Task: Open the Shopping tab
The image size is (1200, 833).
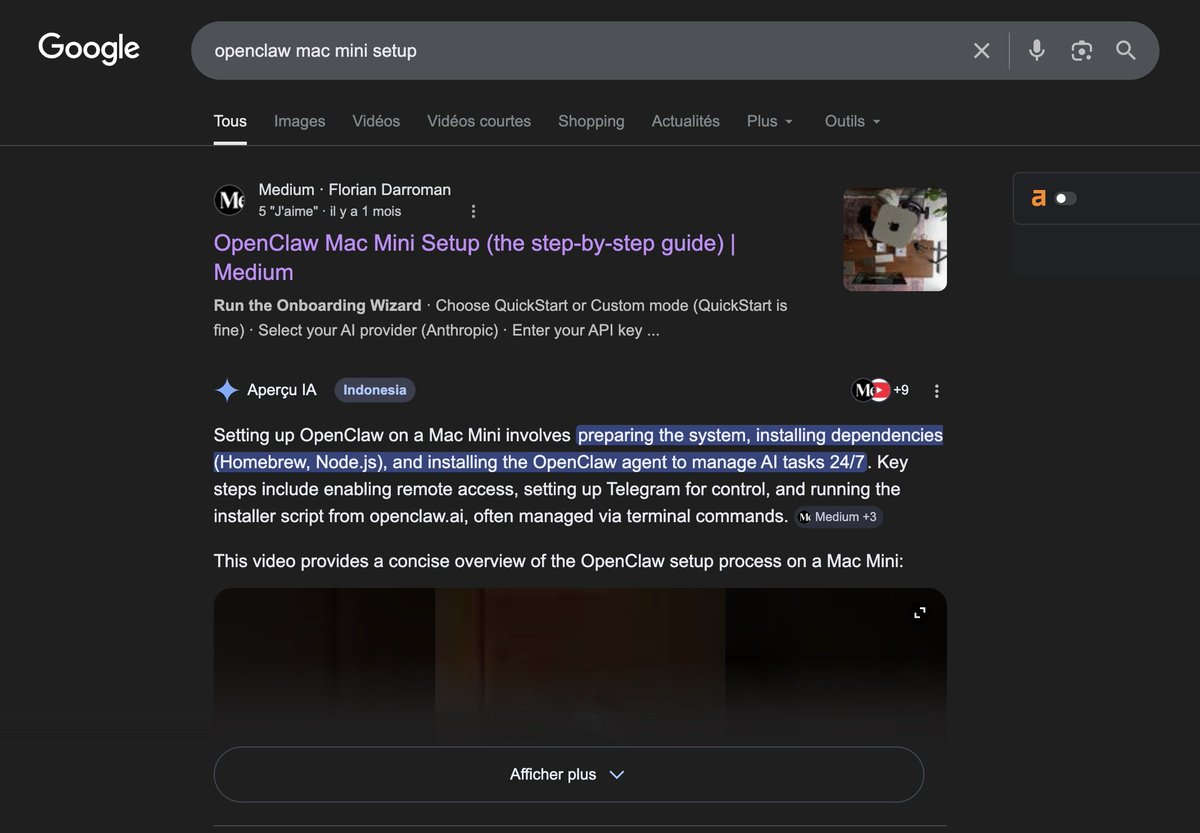Action: coord(591,121)
